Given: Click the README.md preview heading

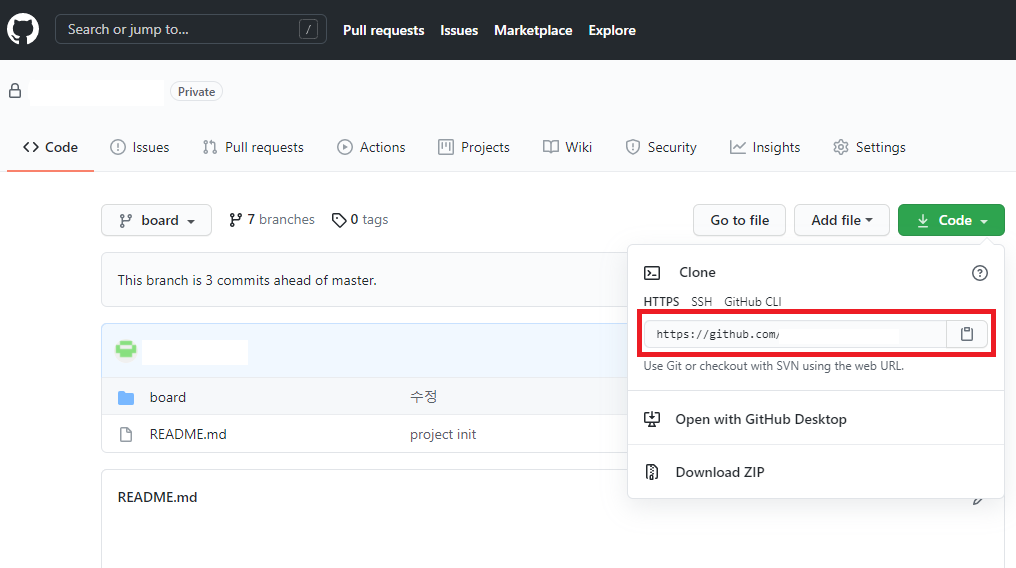Looking at the screenshot, I should (x=157, y=497).
